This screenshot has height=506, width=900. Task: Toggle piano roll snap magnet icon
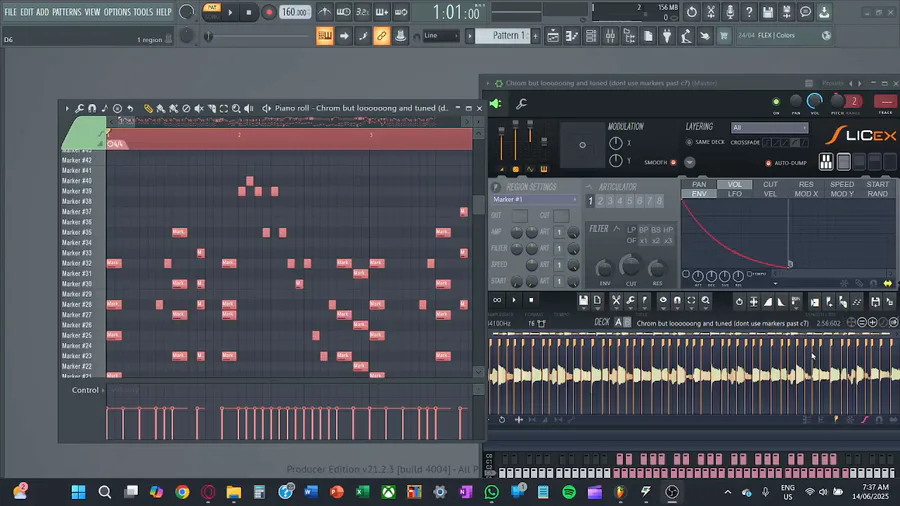click(x=92, y=108)
